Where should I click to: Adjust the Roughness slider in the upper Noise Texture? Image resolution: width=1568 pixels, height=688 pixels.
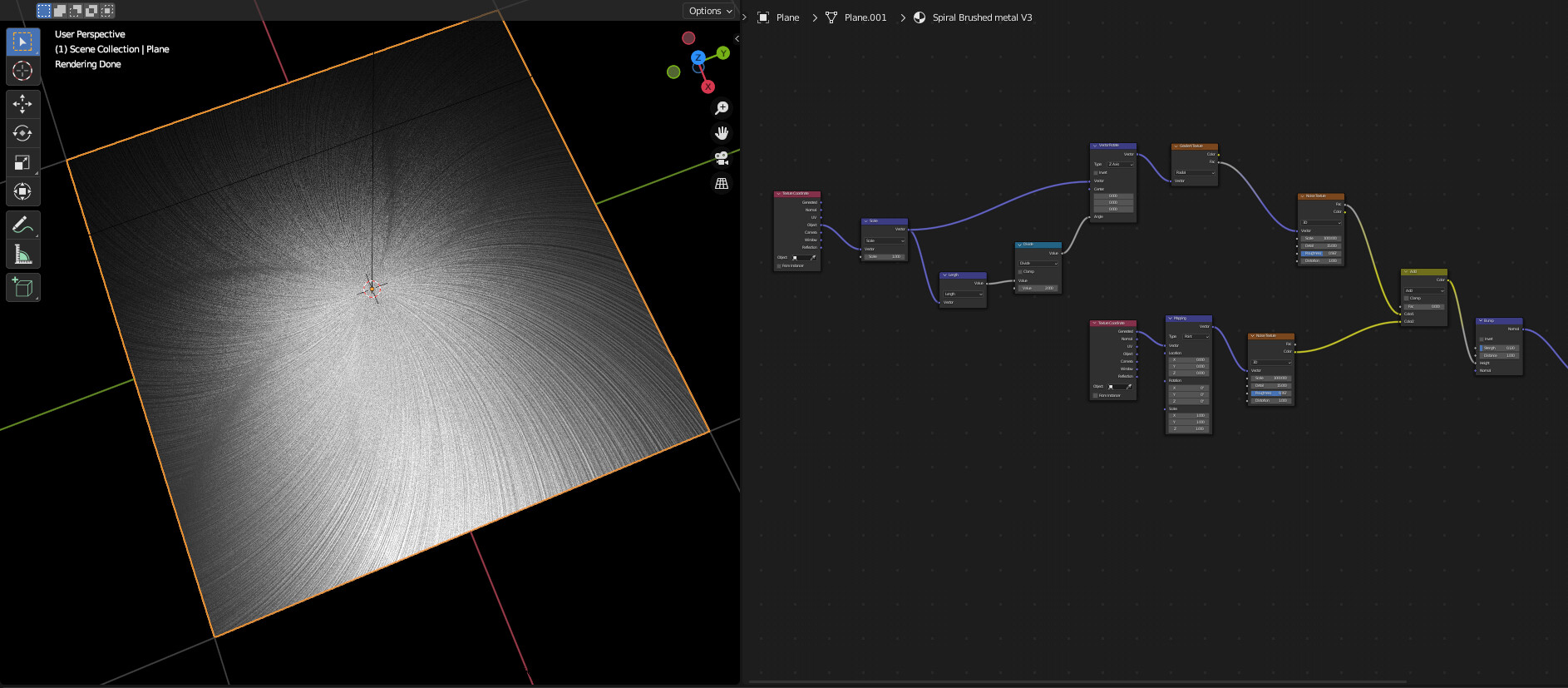pyautogui.click(x=1321, y=253)
